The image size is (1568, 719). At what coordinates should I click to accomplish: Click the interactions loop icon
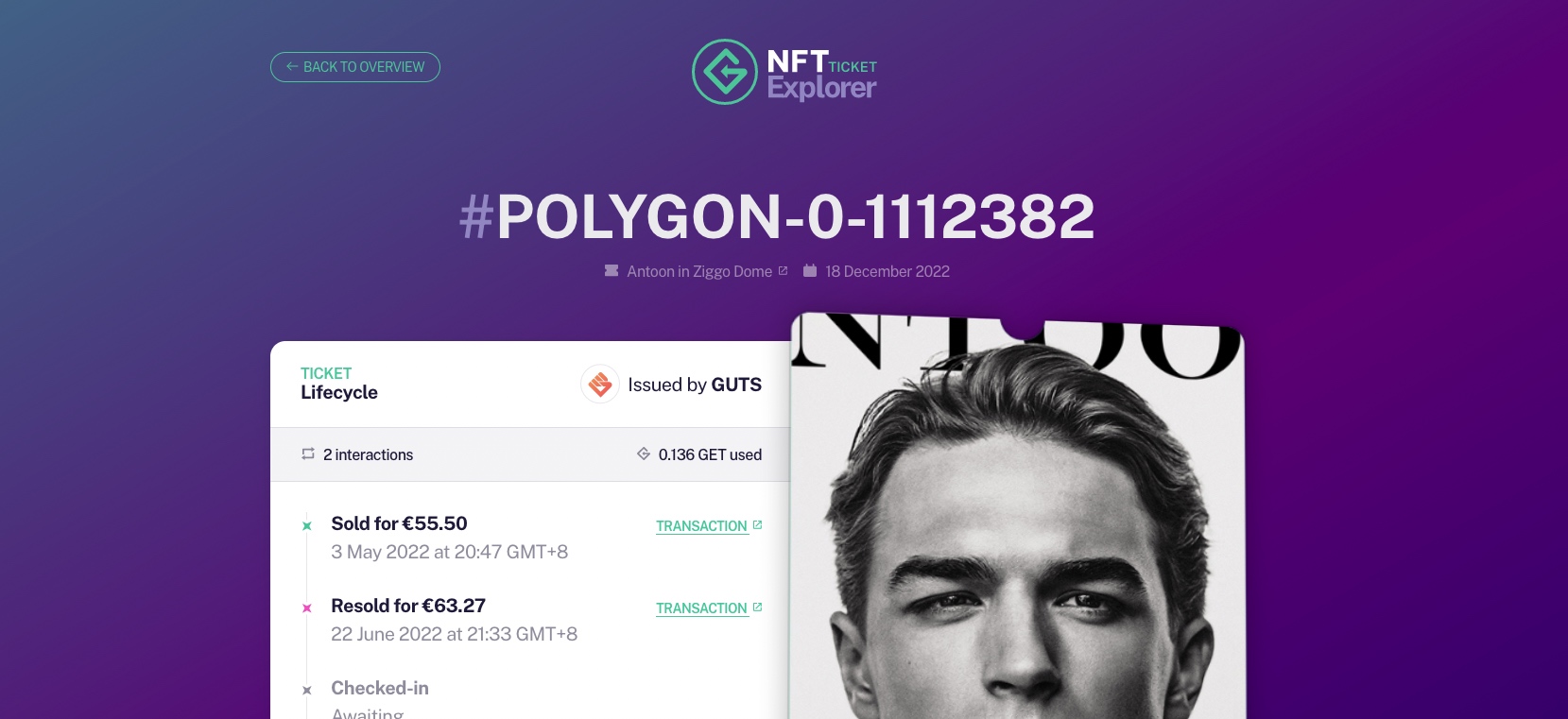pyautogui.click(x=308, y=454)
